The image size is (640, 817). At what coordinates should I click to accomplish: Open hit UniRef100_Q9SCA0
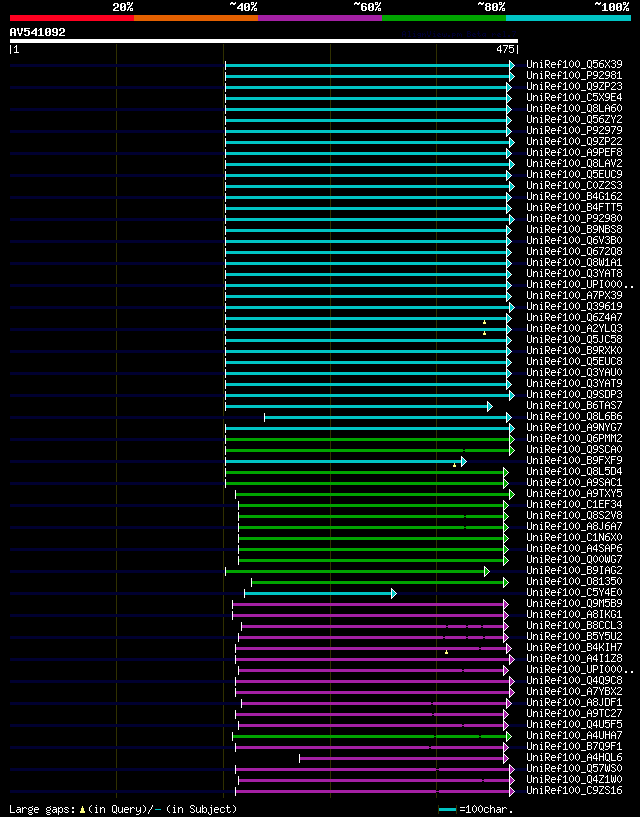pyautogui.click(x=574, y=449)
